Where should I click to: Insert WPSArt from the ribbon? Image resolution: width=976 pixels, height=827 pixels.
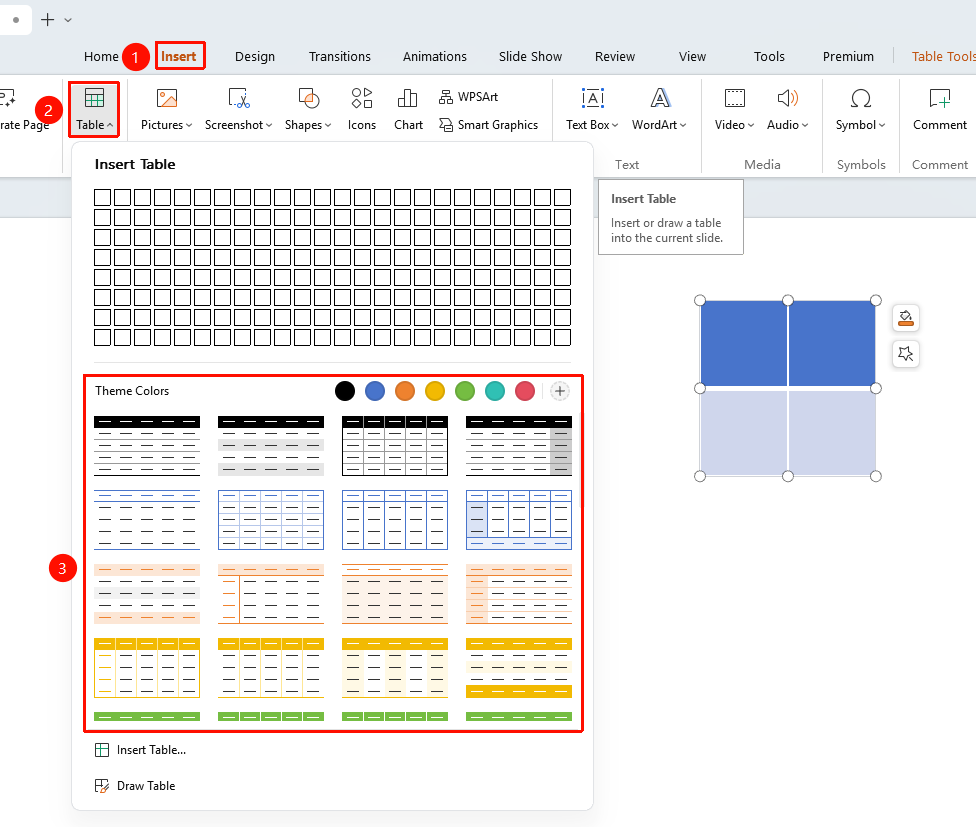point(469,97)
